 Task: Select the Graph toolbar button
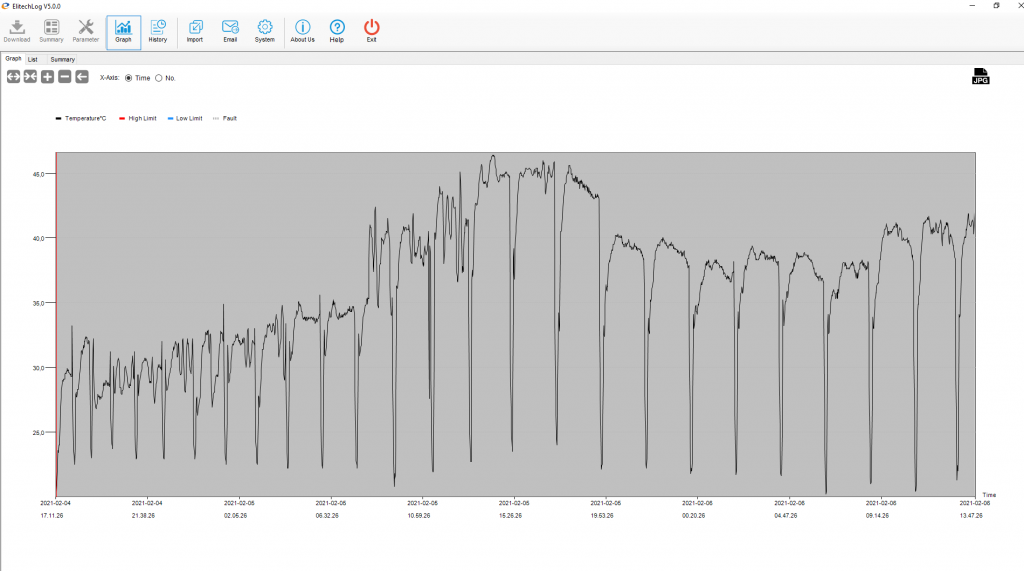click(x=124, y=31)
